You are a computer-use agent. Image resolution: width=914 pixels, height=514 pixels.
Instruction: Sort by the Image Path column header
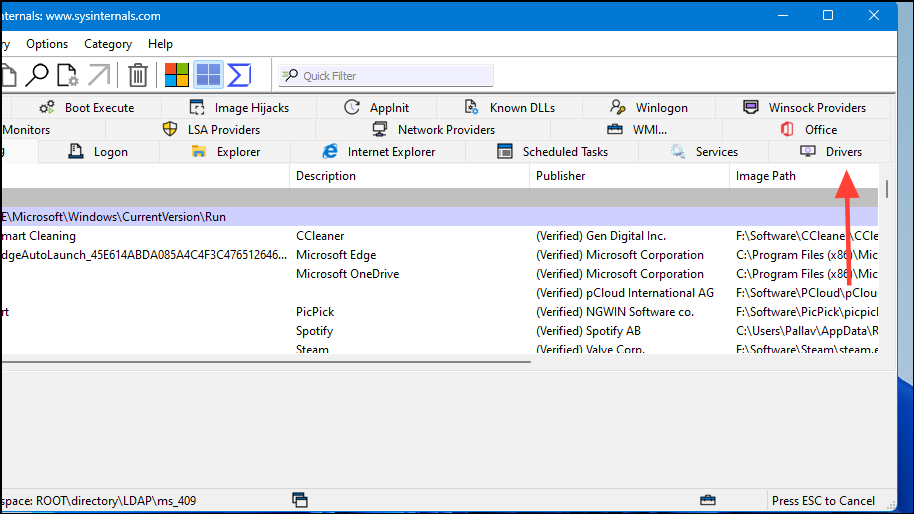pyautogui.click(x=804, y=176)
